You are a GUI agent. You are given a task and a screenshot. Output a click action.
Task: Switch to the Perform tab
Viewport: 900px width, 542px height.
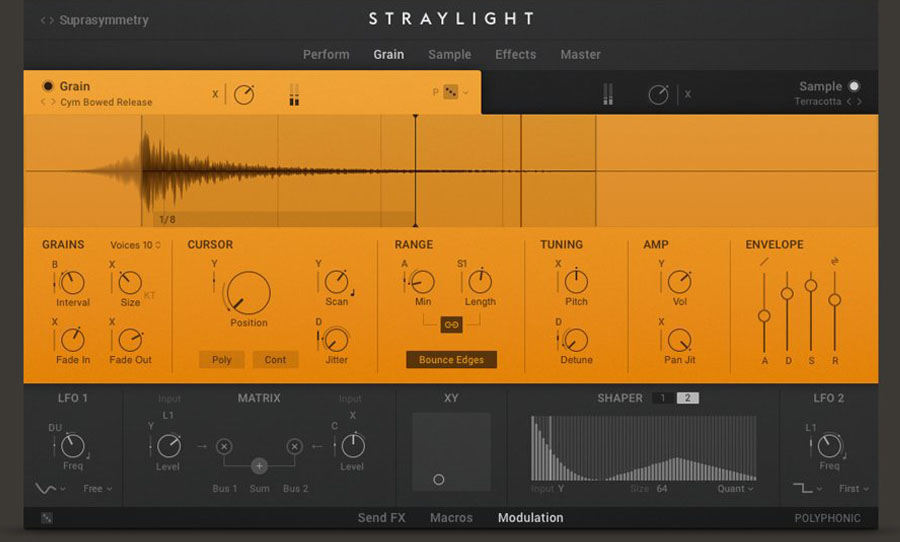[326, 55]
